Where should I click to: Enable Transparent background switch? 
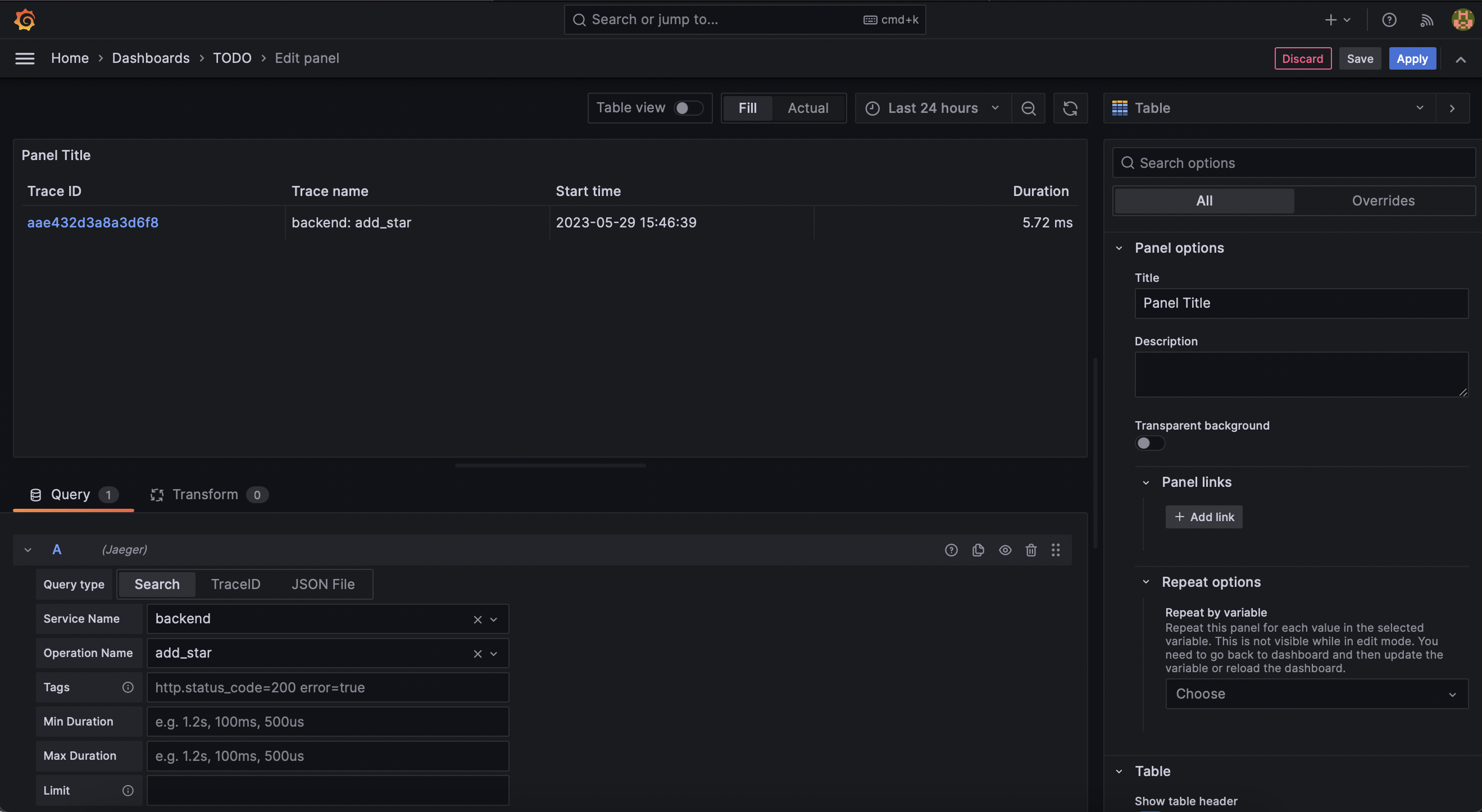pos(1149,443)
